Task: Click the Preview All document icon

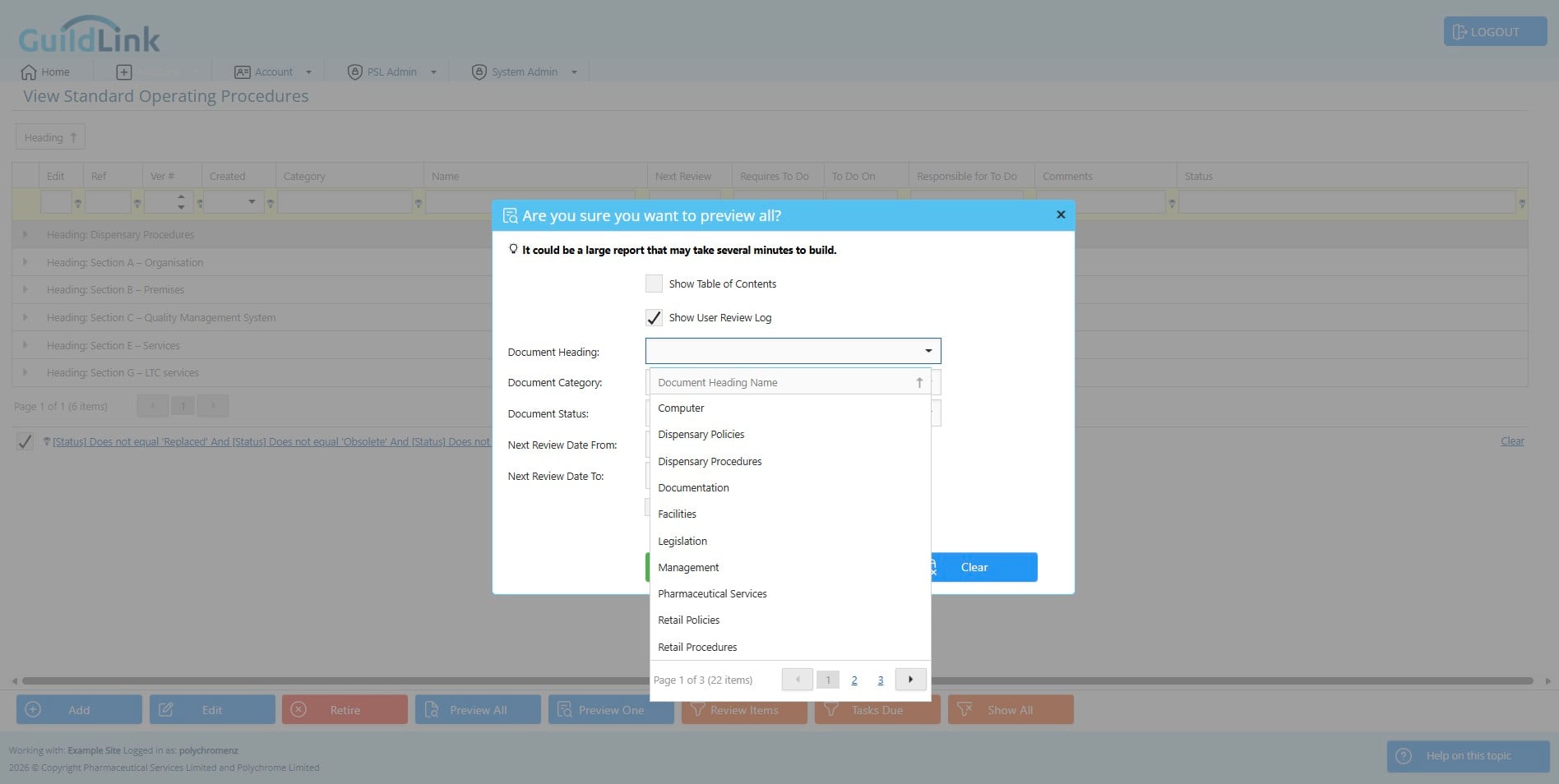Action: 432,709
